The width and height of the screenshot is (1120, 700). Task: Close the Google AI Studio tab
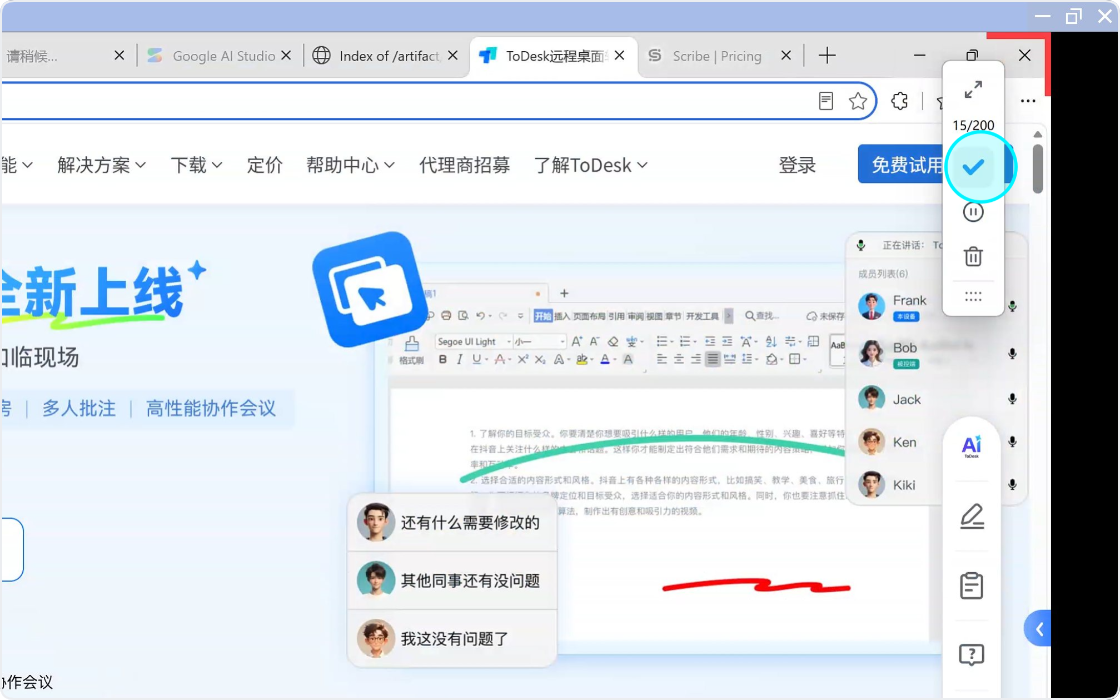click(x=286, y=56)
